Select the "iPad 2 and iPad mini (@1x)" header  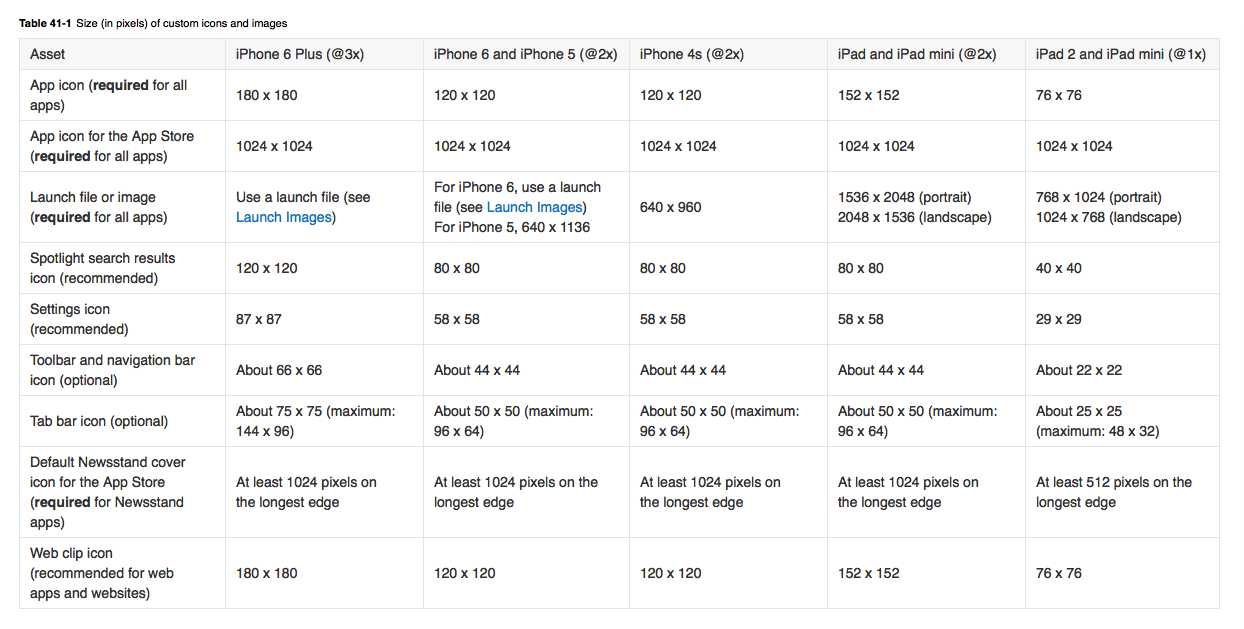point(1120,54)
